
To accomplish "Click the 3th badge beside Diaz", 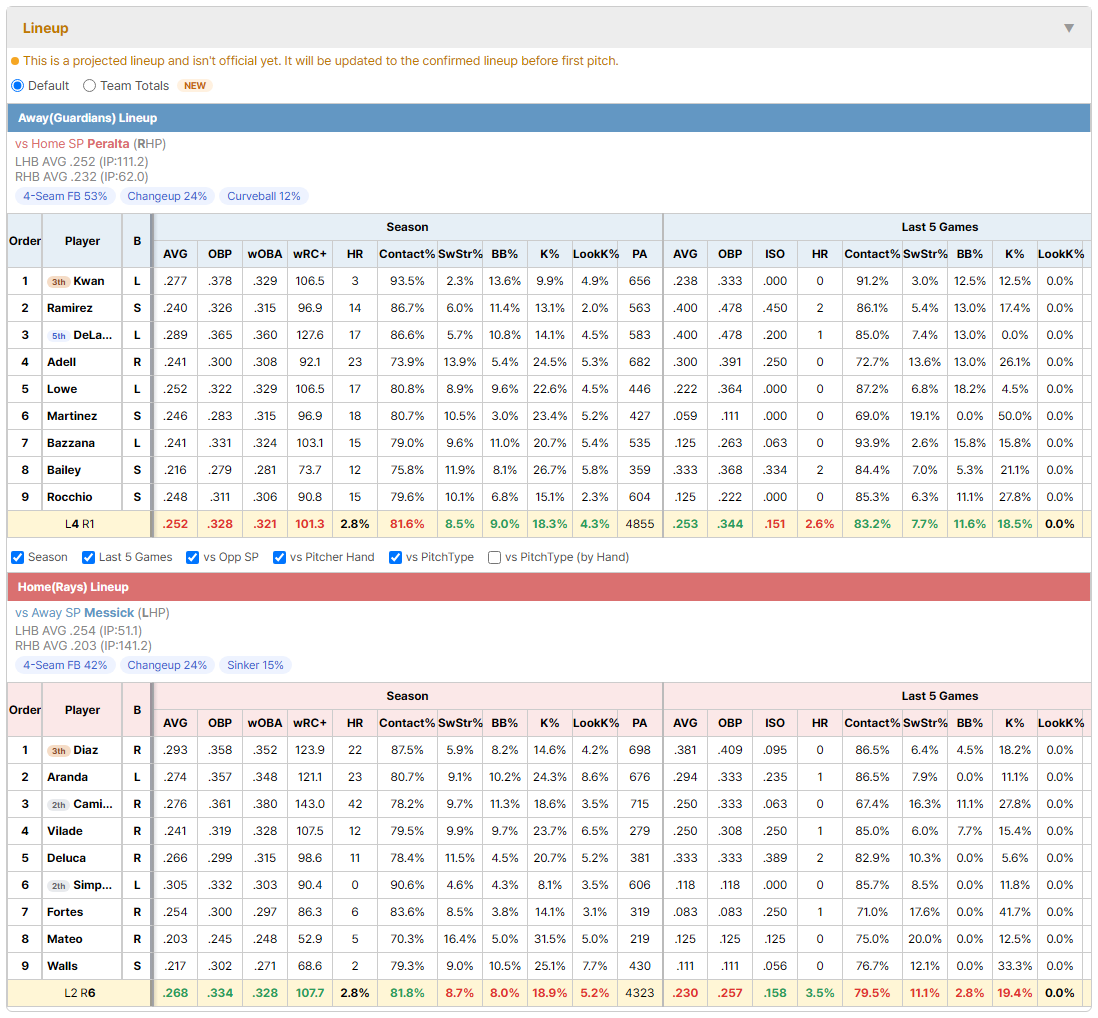I will (58, 751).
